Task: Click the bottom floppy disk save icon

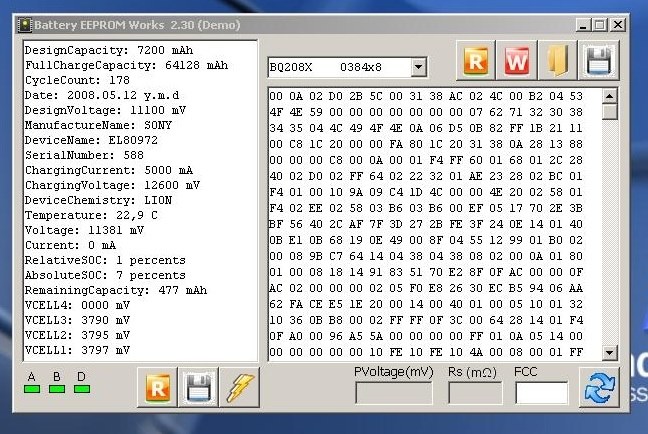Action: [199, 387]
